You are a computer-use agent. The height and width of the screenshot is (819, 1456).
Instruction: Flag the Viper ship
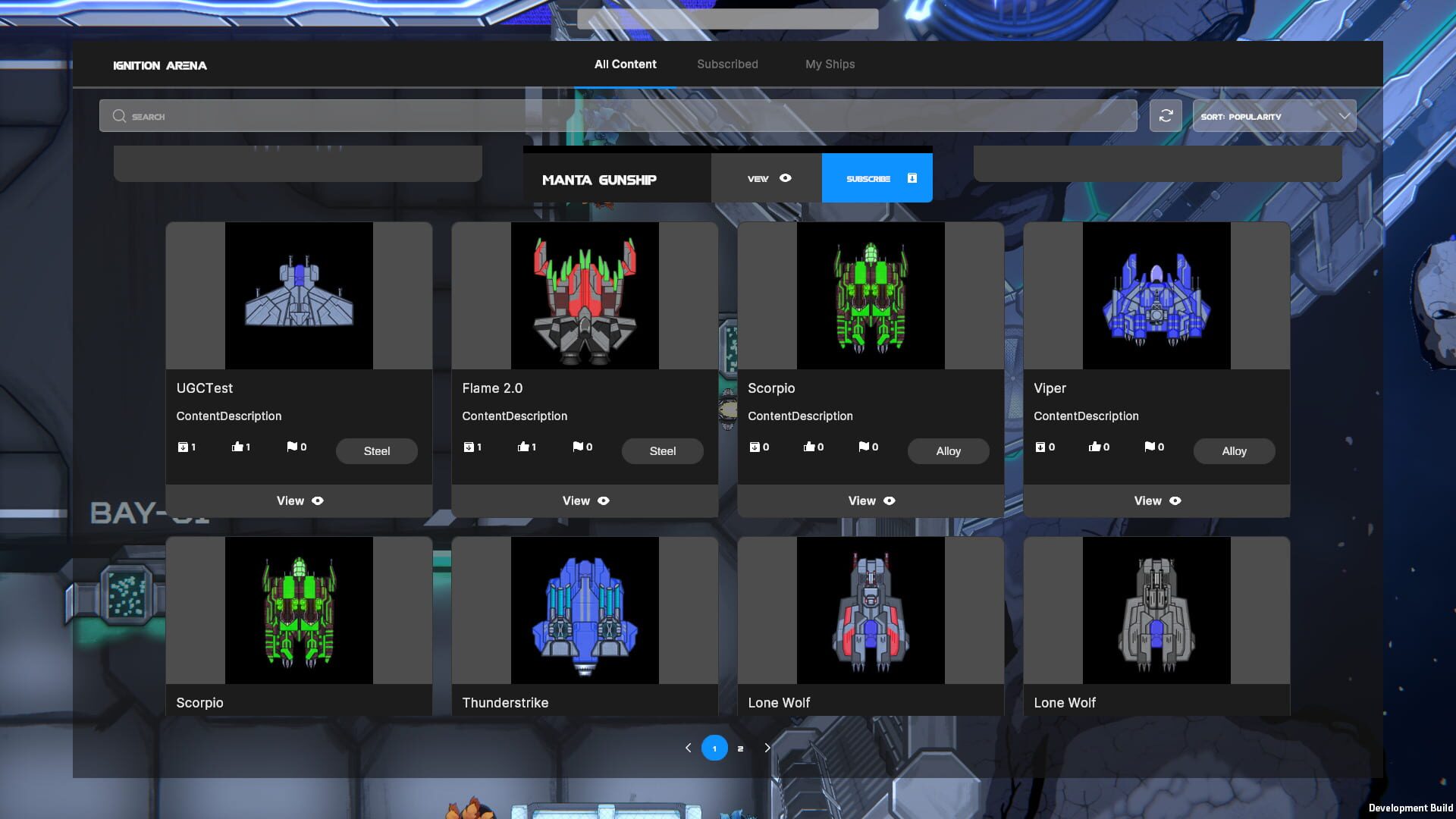[x=1150, y=447]
